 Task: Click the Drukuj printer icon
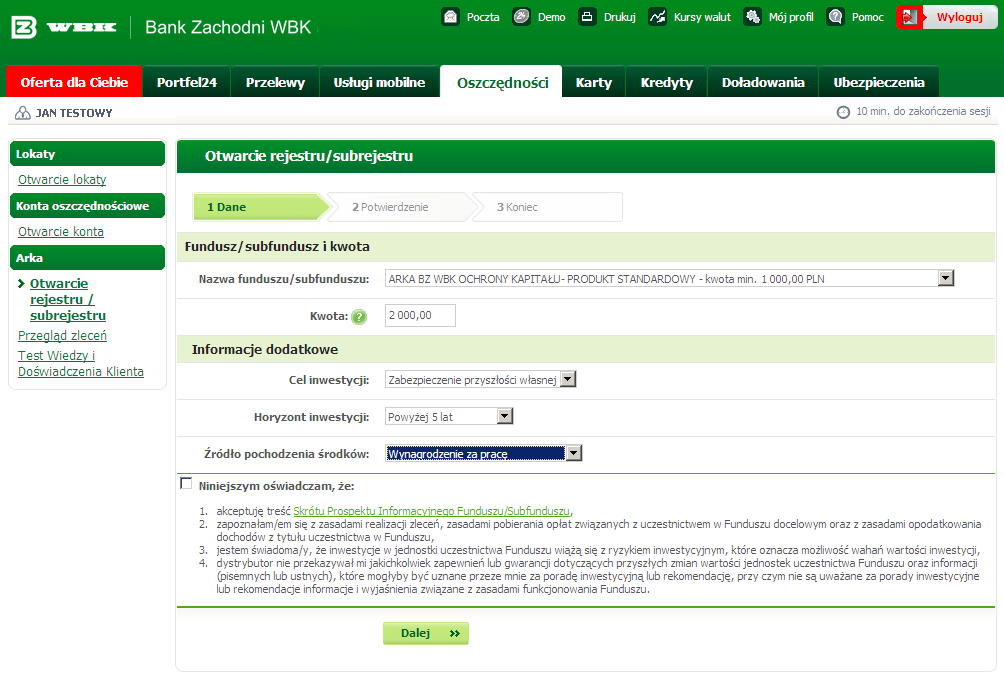coord(587,17)
